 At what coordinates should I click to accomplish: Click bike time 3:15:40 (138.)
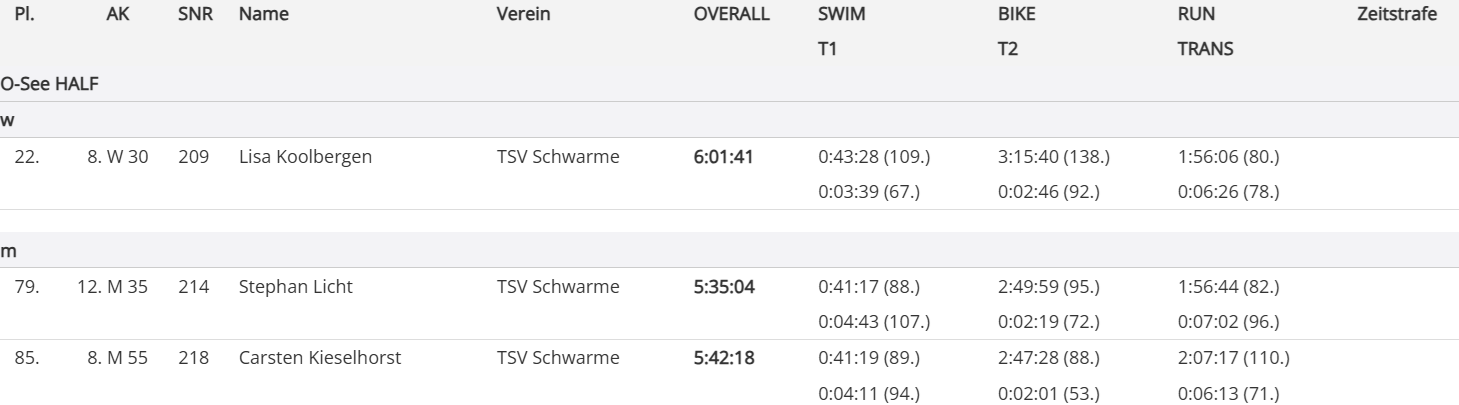pos(1053,157)
